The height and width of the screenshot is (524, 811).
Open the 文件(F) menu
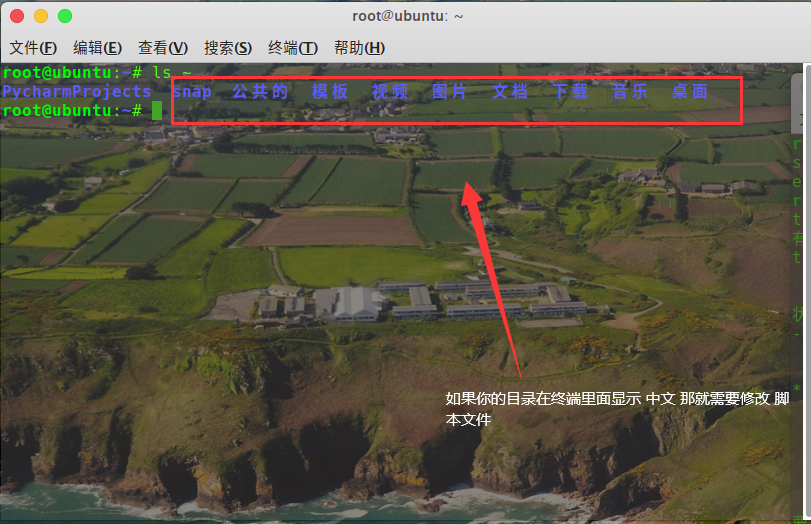pos(33,48)
